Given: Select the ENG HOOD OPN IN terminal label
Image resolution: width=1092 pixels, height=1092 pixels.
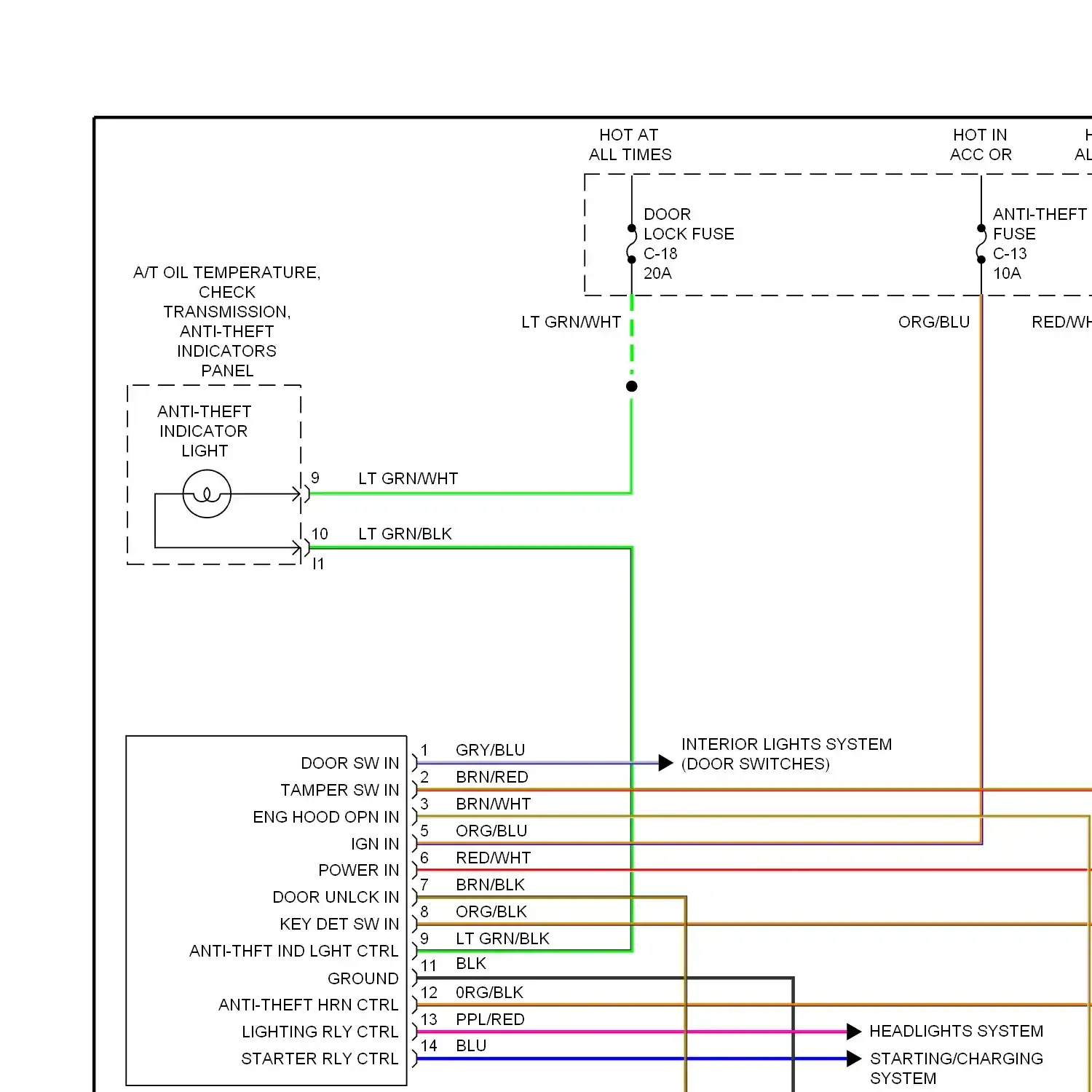Looking at the screenshot, I should [x=326, y=817].
